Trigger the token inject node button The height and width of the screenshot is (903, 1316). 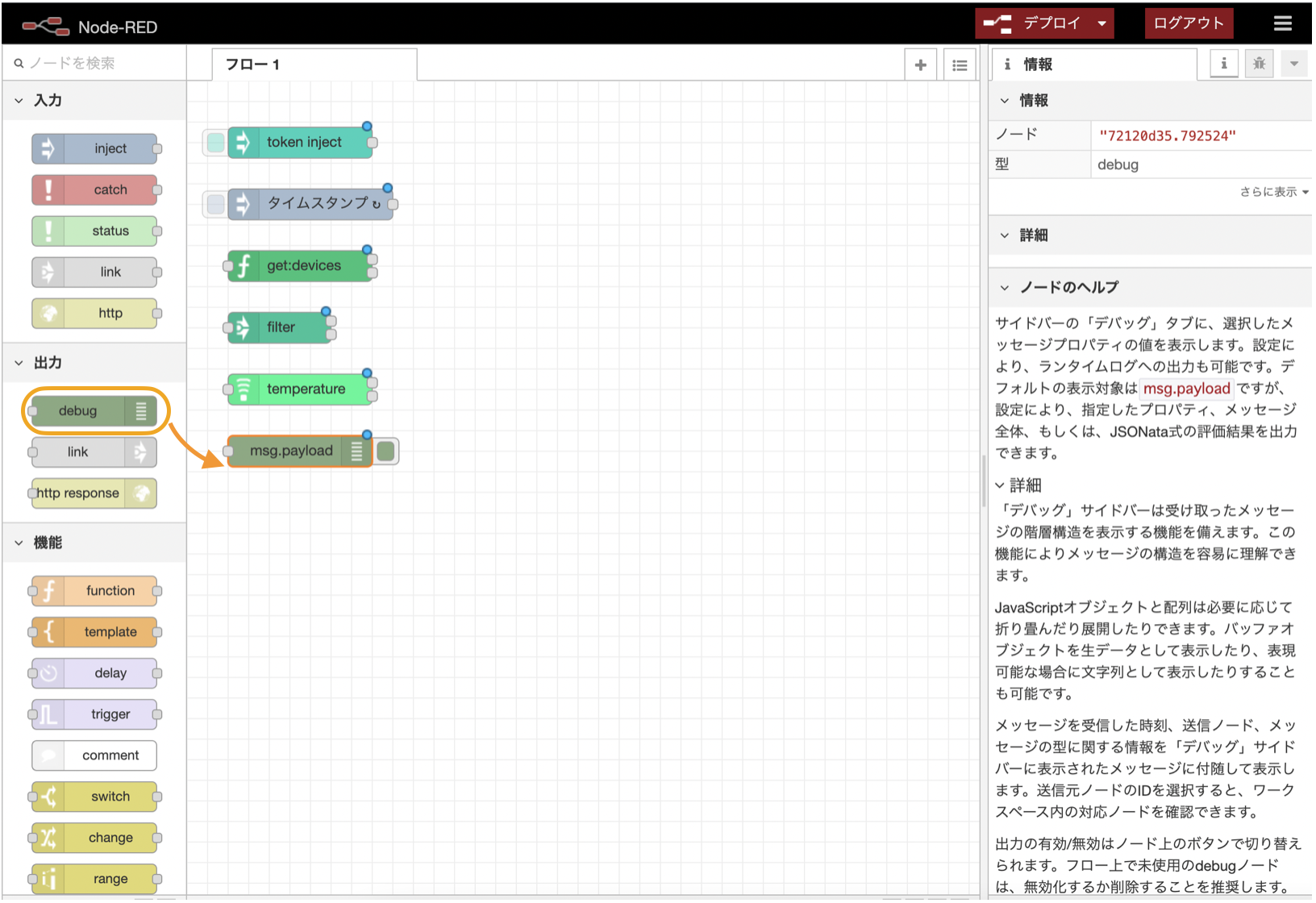(215, 142)
